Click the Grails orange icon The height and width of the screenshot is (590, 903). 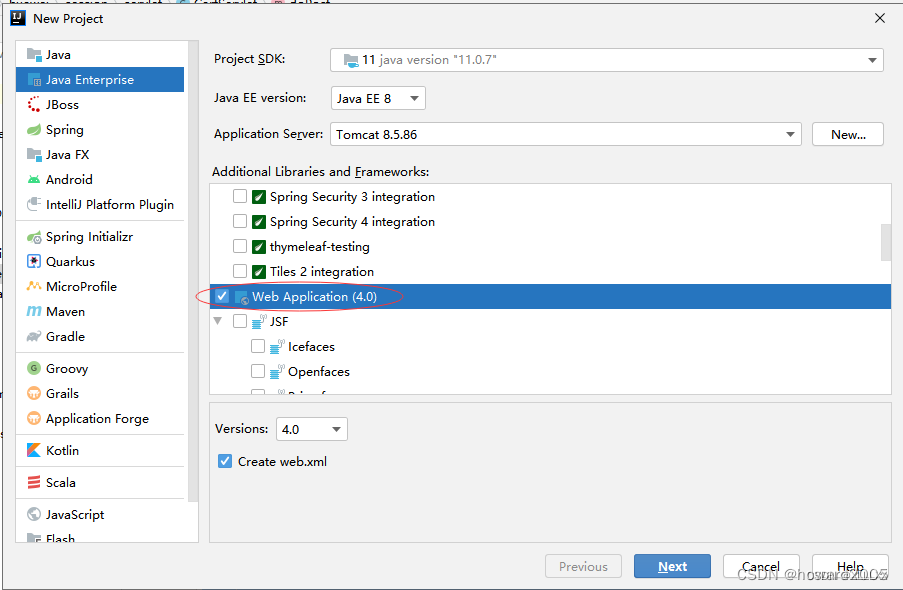(x=34, y=394)
